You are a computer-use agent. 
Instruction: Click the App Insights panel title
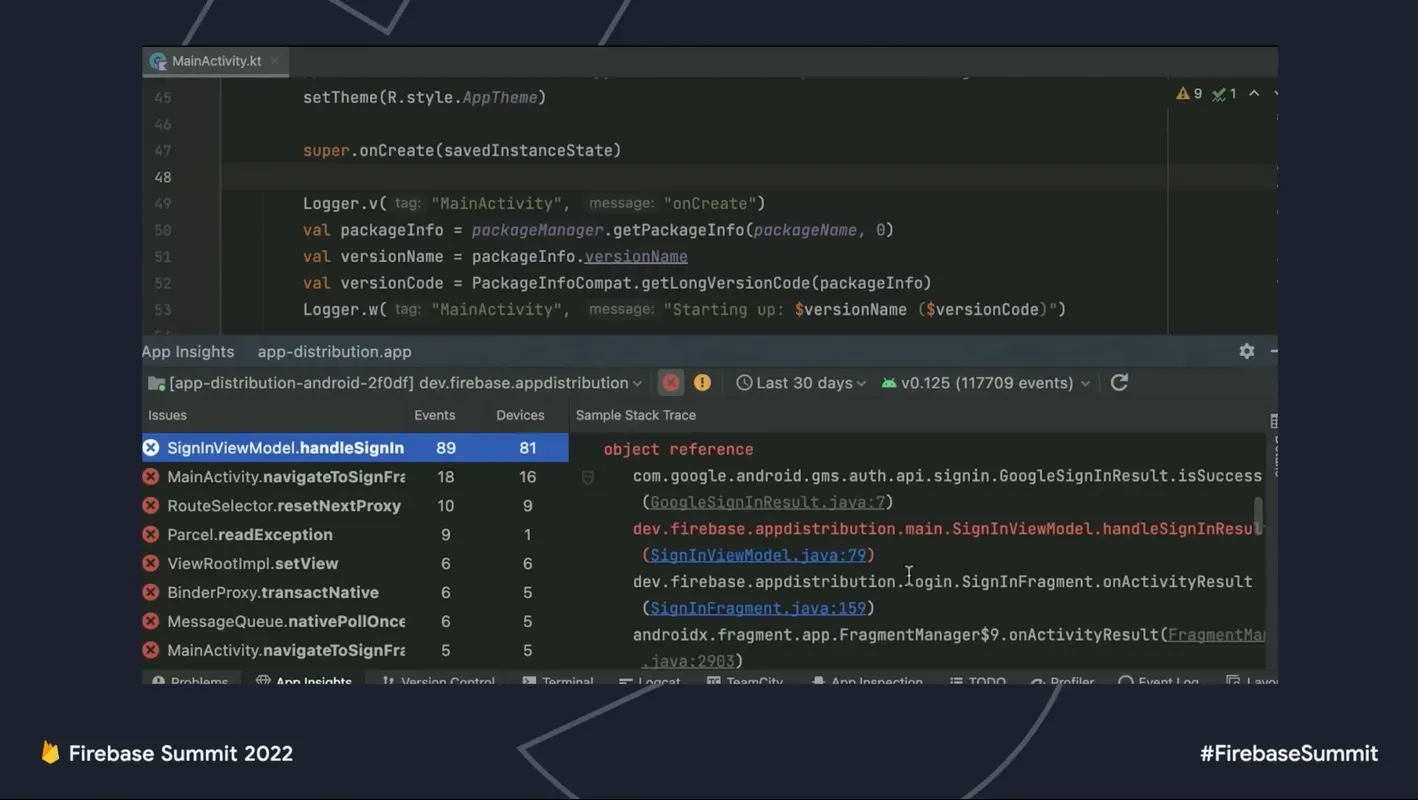(188, 352)
